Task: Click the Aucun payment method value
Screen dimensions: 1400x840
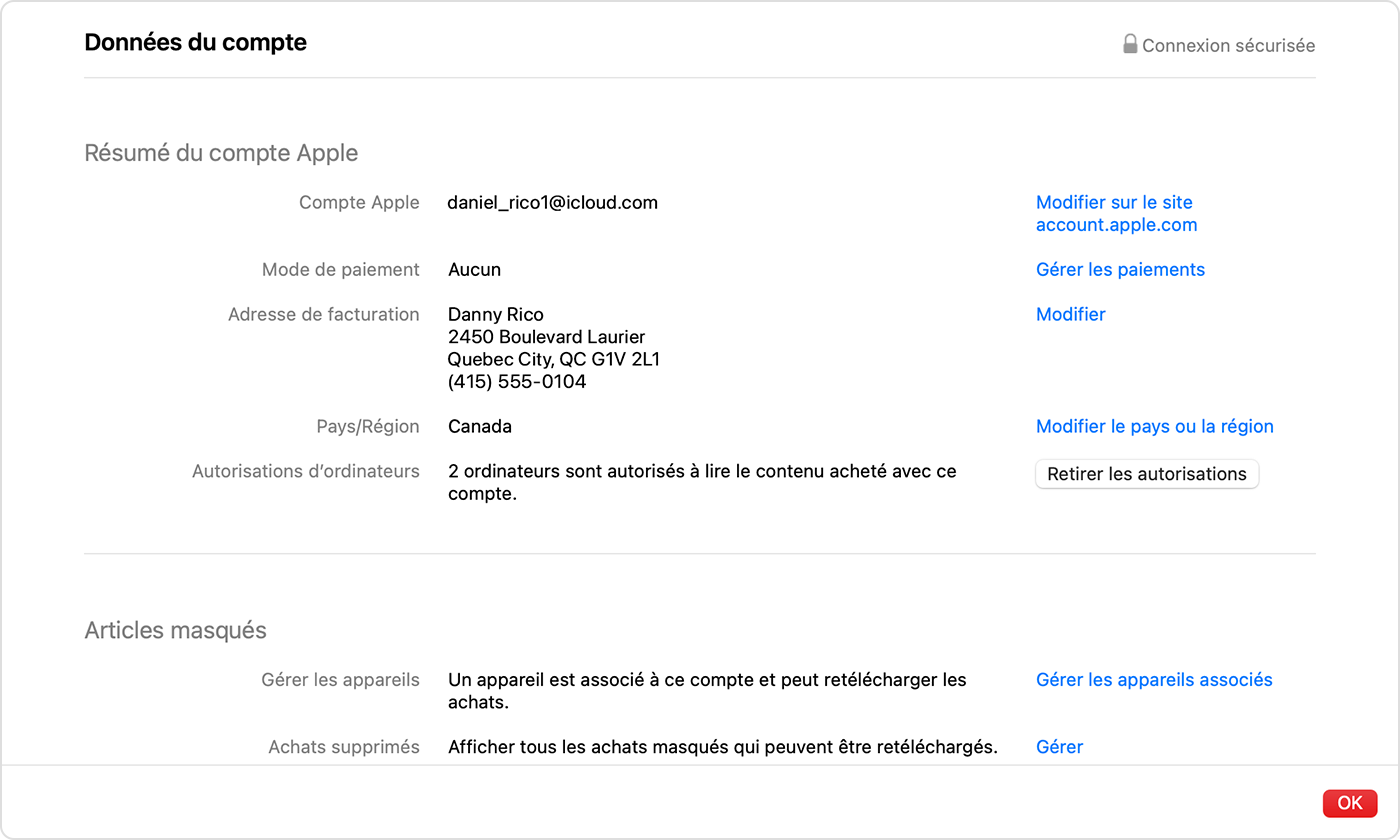Action: pos(474,269)
